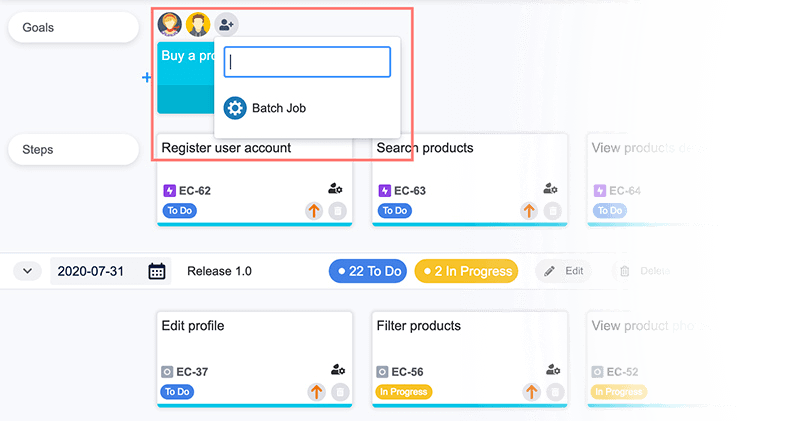Click the second user avatar with yellow background
The image size is (800, 421).
pos(198,24)
